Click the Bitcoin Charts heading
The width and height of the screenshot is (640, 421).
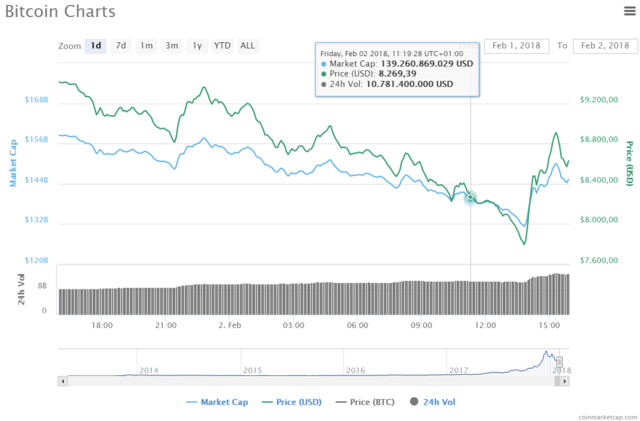point(60,11)
